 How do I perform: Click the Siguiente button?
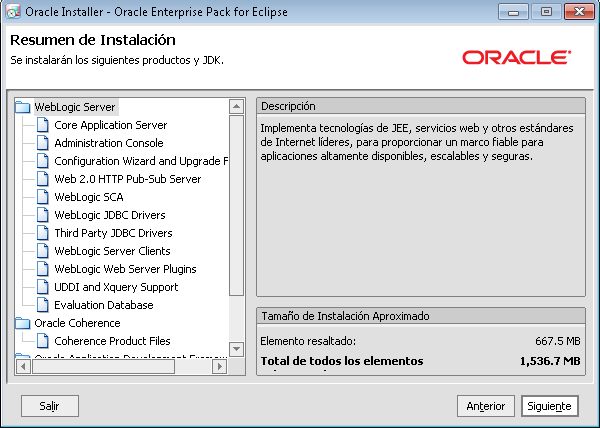549,406
